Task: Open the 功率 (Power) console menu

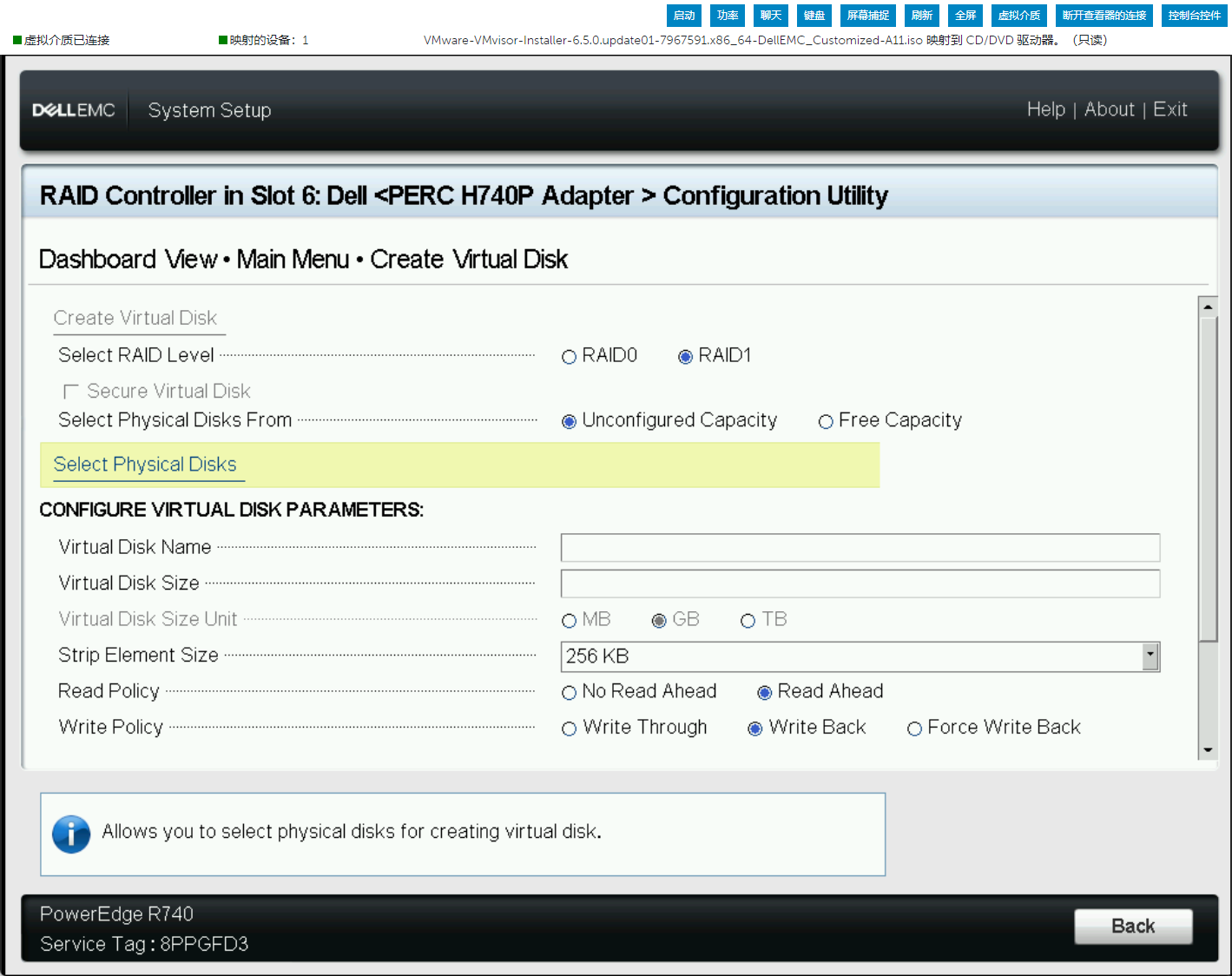Action: pyautogui.click(x=728, y=16)
